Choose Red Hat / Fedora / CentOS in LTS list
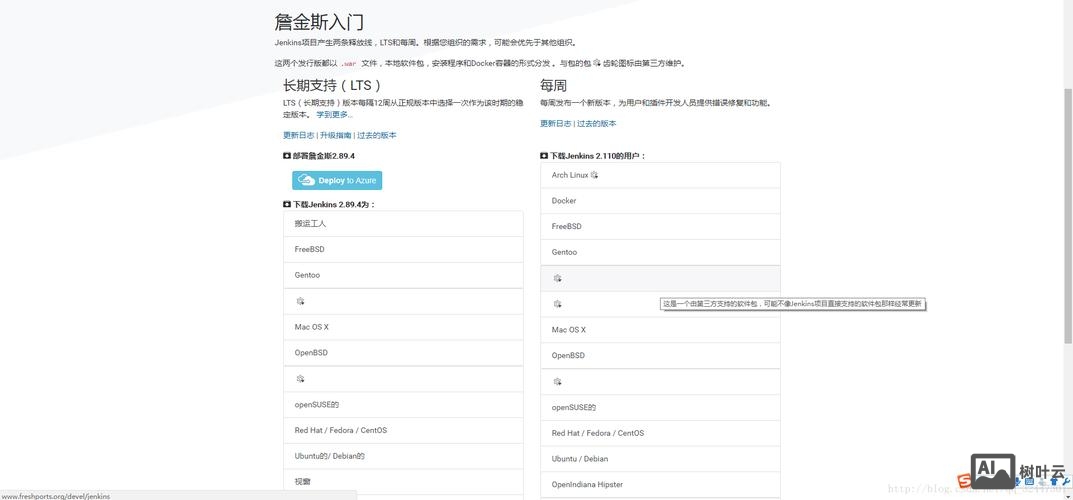The width and height of the screenshot is (1073, 500). [x=403, y=430]
